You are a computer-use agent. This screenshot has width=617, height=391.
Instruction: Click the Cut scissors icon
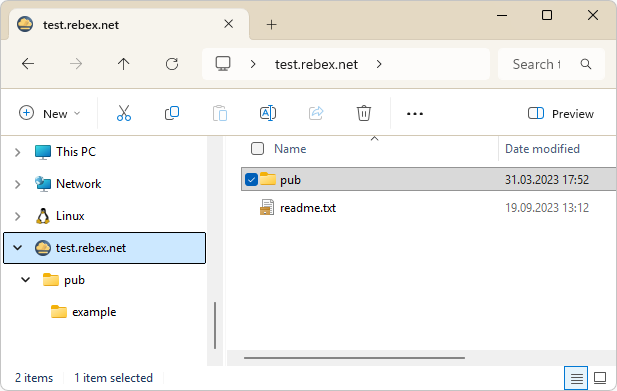(124, 113)
